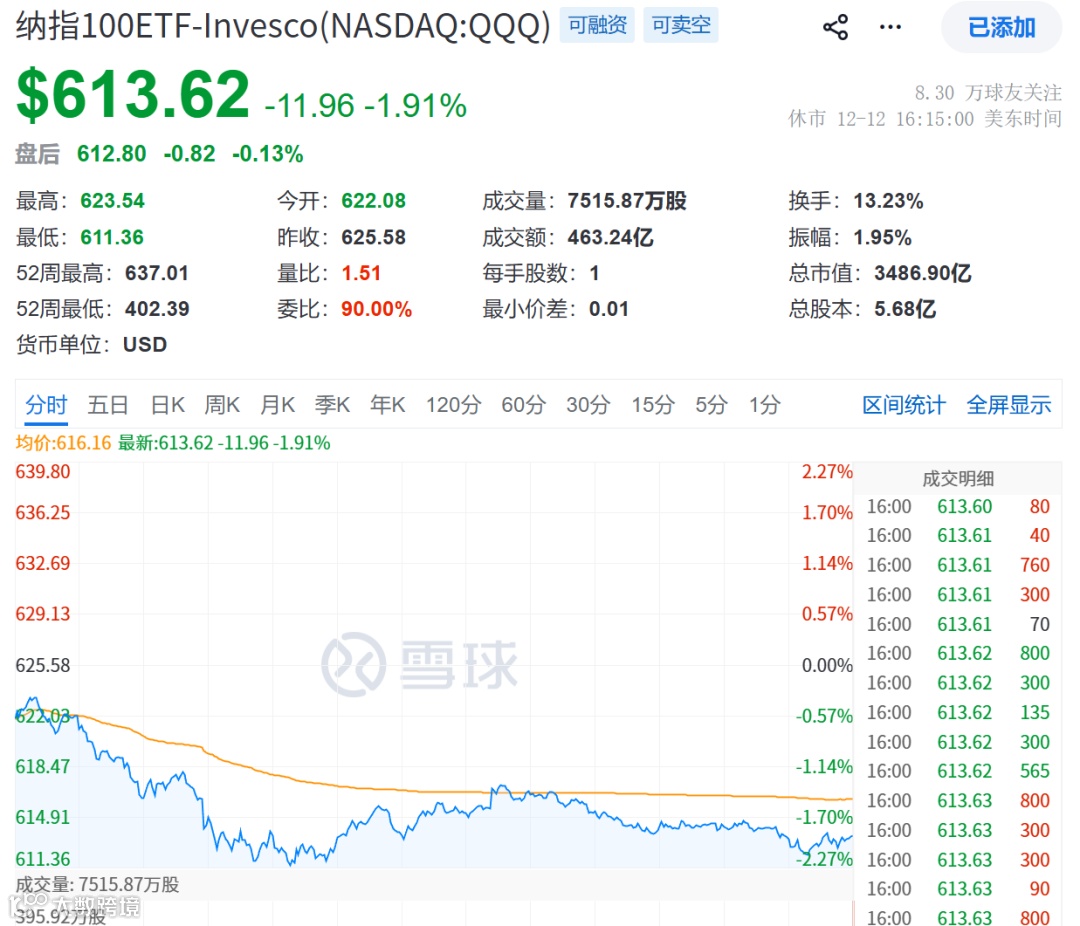The height and width of the screenshot is (926, 1080).
Task: Switch to the 30分 chart tab
Action: [x=588, y=405]
